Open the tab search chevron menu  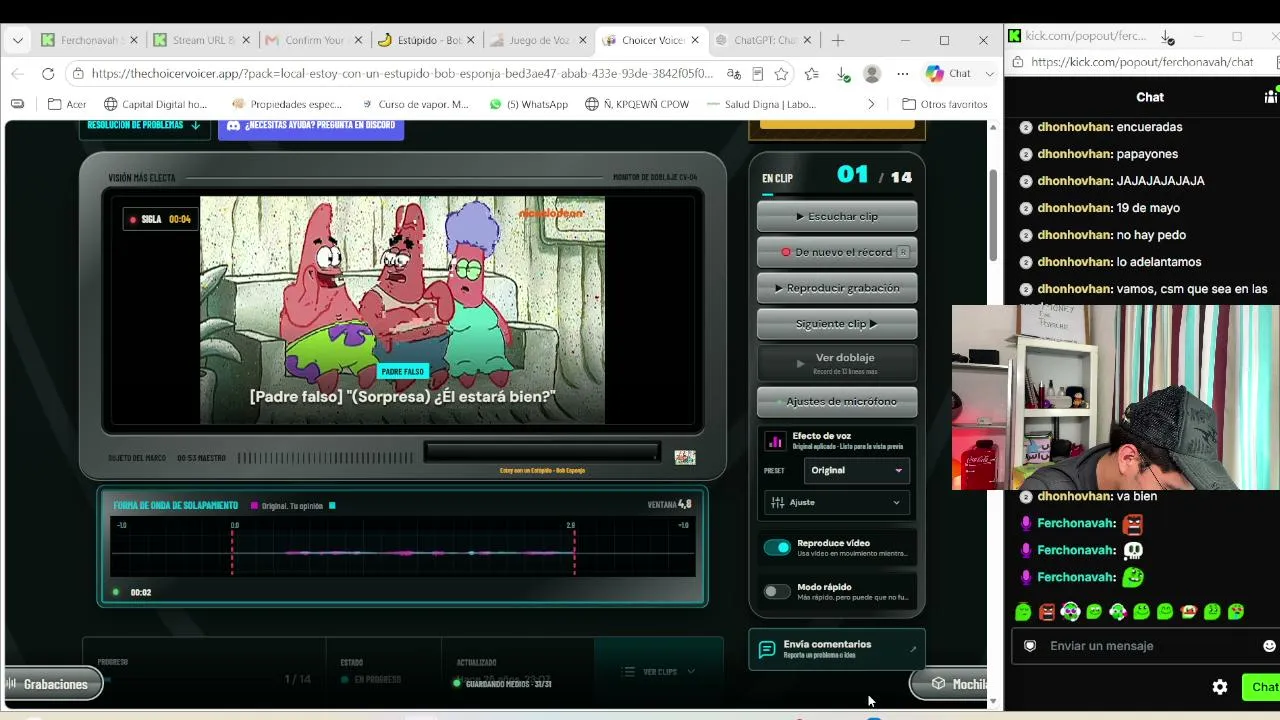[x=17, y=40]
